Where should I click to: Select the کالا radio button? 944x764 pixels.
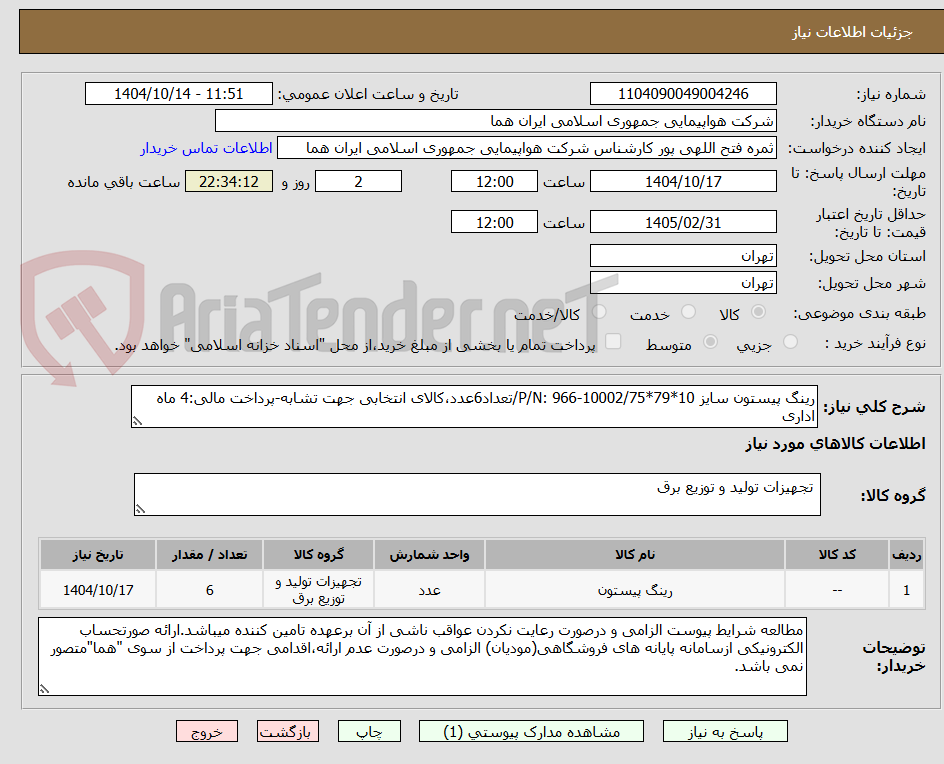[x=758, y=312]
